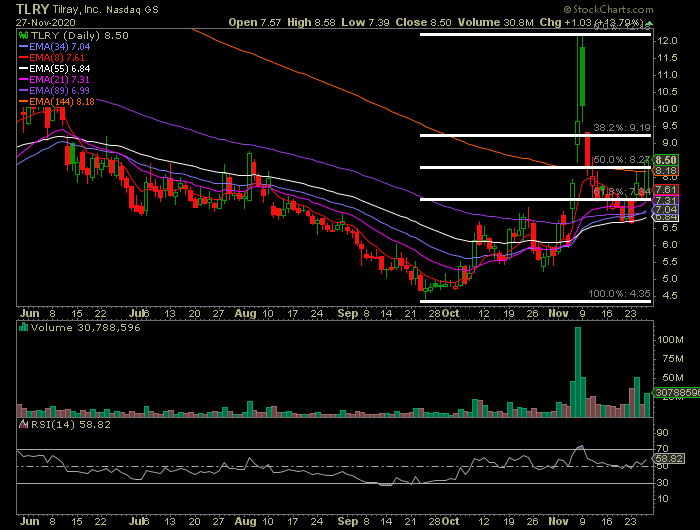
Task: Click the 100.0%: 4.35 Fibonacci label
Action: click(x=619, y=294)
